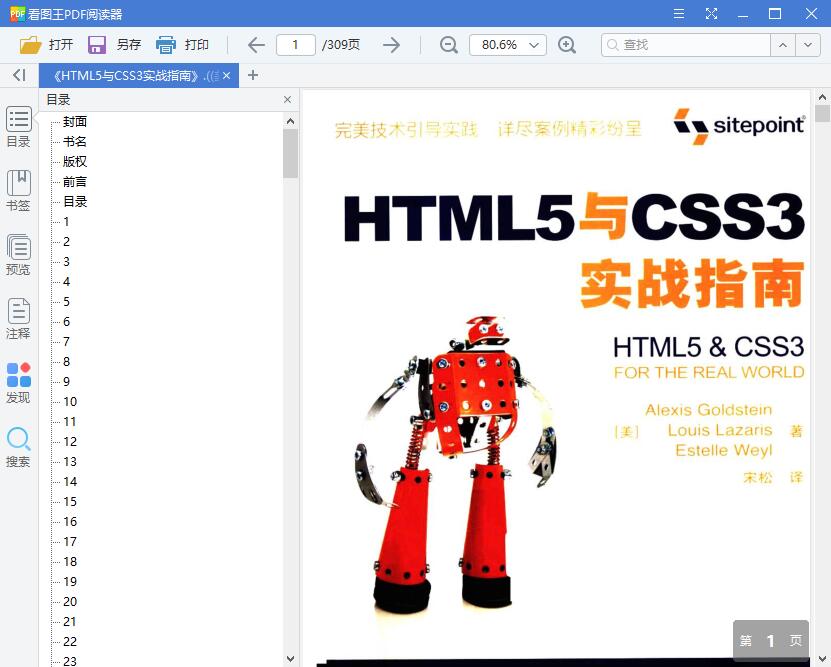
Task: Collapse the sidebar with the left arrow bar icon
Action: coord(19,75)
